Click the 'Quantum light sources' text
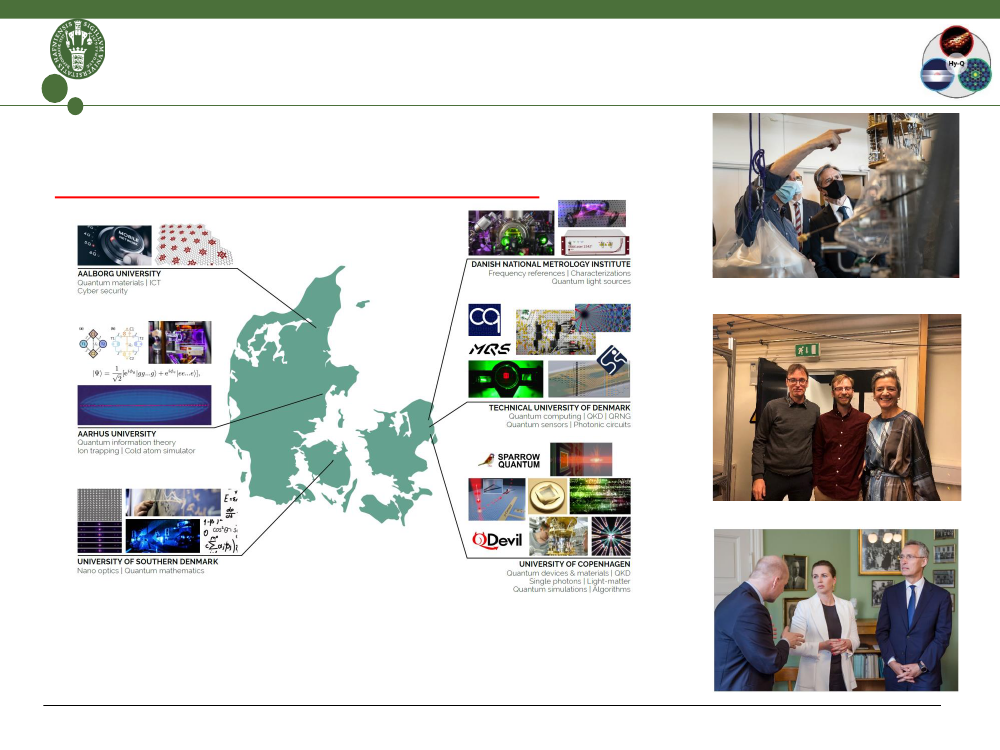This screenshot has height=750, width=1000. click(591, 281)
